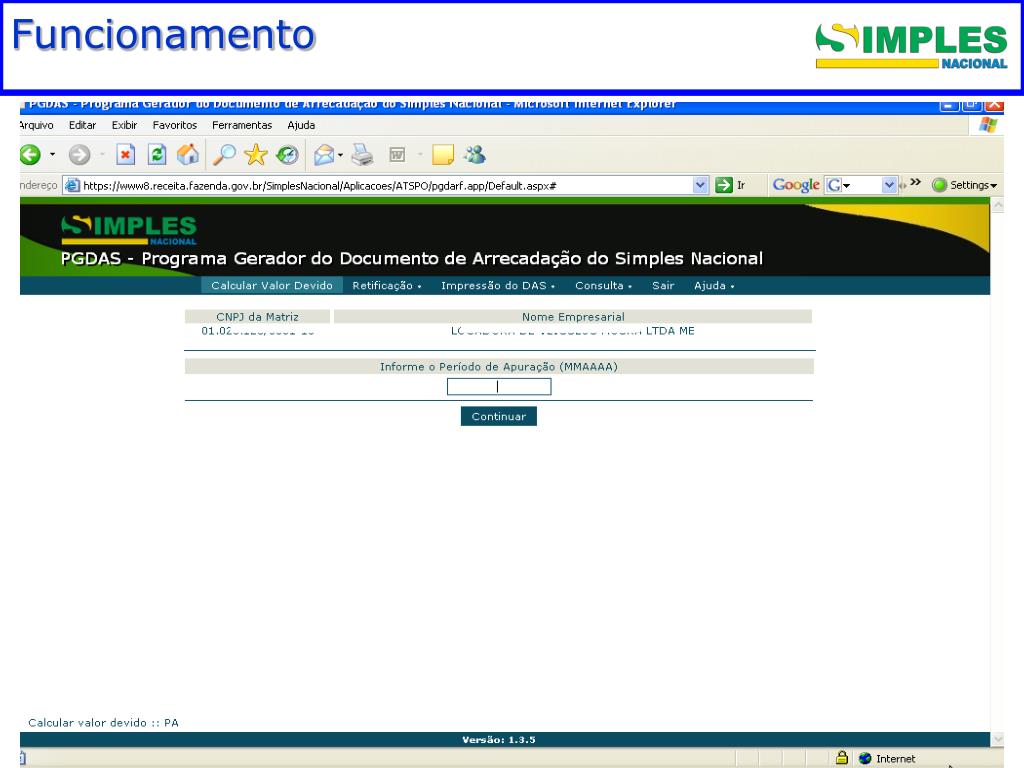Open the Arquivo menu
Image resolution: width=1024 pixels, height=768 pixels.
pos(37,125)
